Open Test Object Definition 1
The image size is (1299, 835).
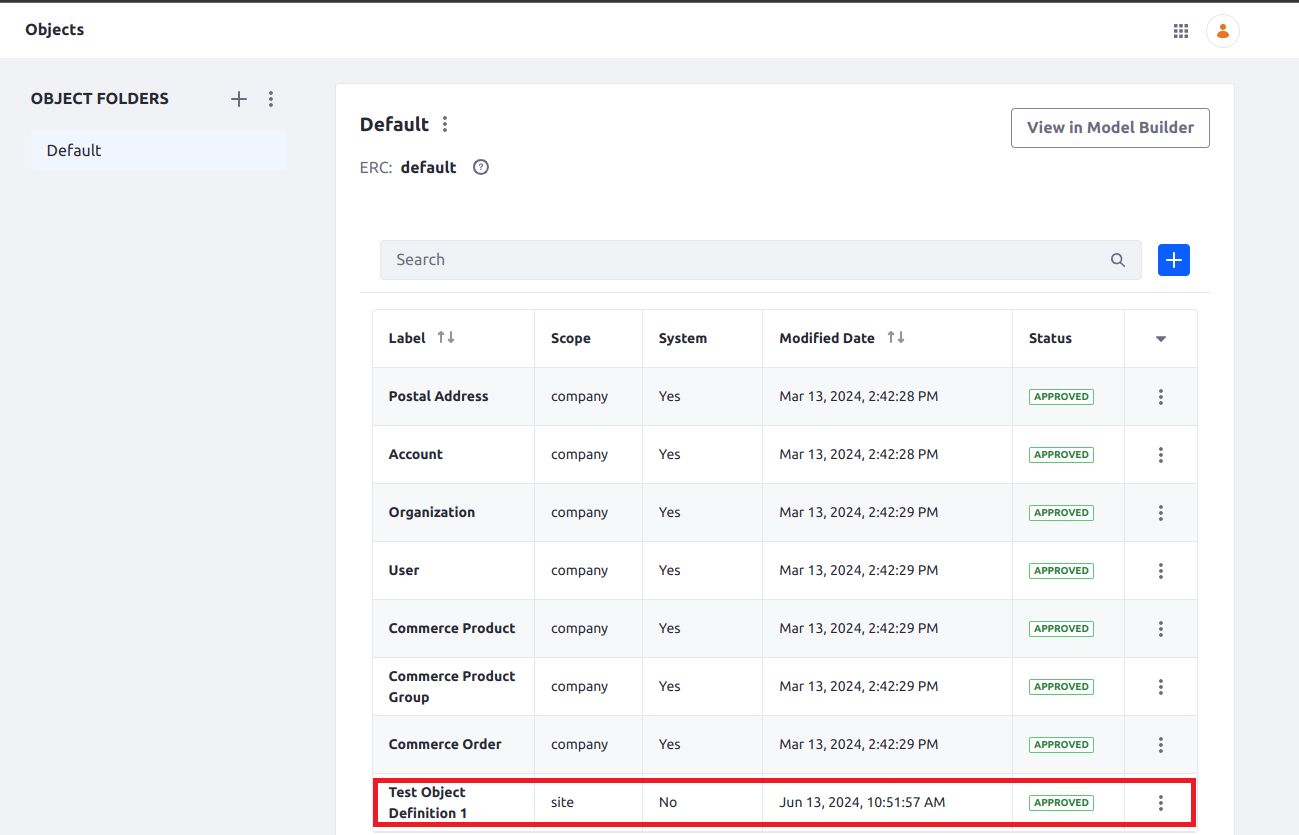[x=428, y=803]
